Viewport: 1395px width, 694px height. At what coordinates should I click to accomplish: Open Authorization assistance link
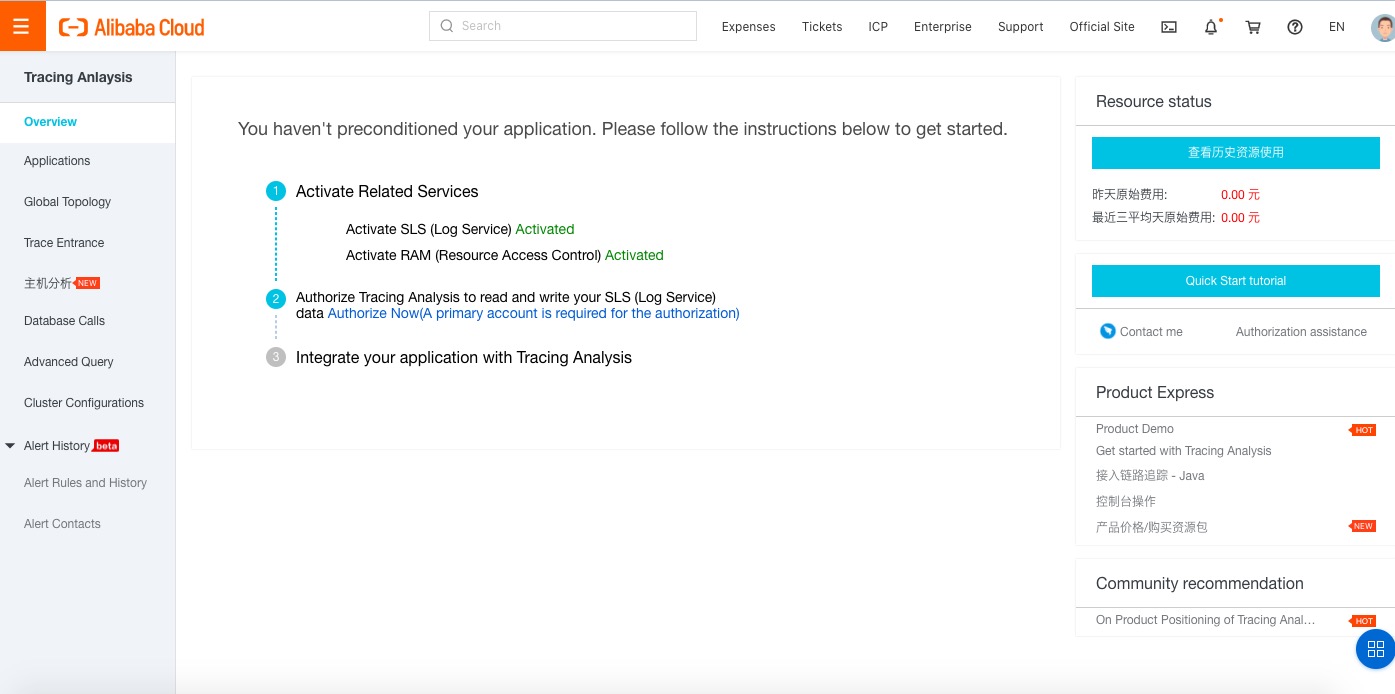click(1300, 332)
